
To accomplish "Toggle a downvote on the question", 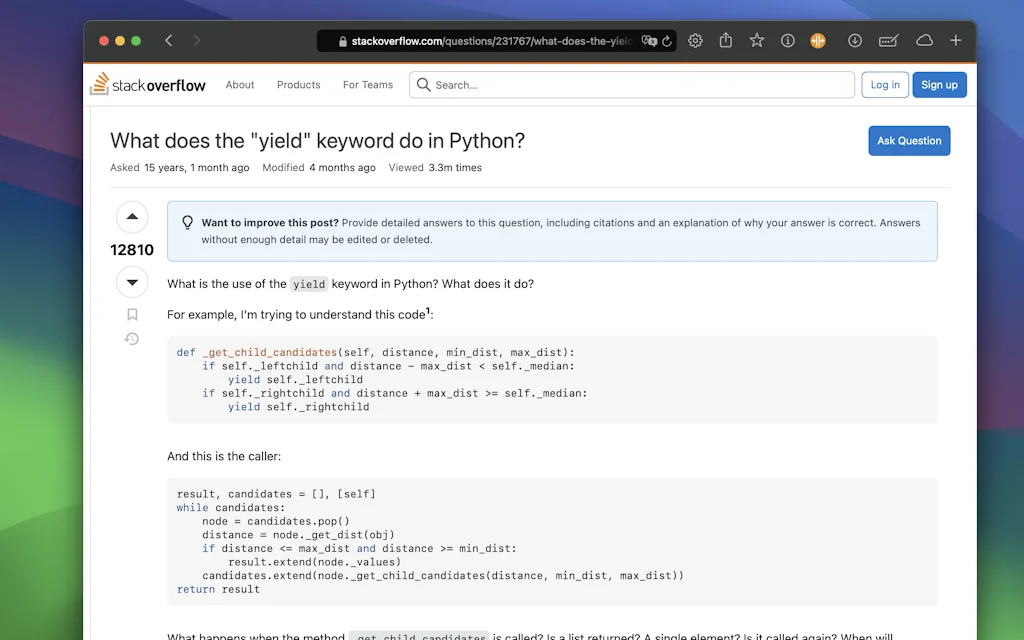I will (x=132, y=282).
